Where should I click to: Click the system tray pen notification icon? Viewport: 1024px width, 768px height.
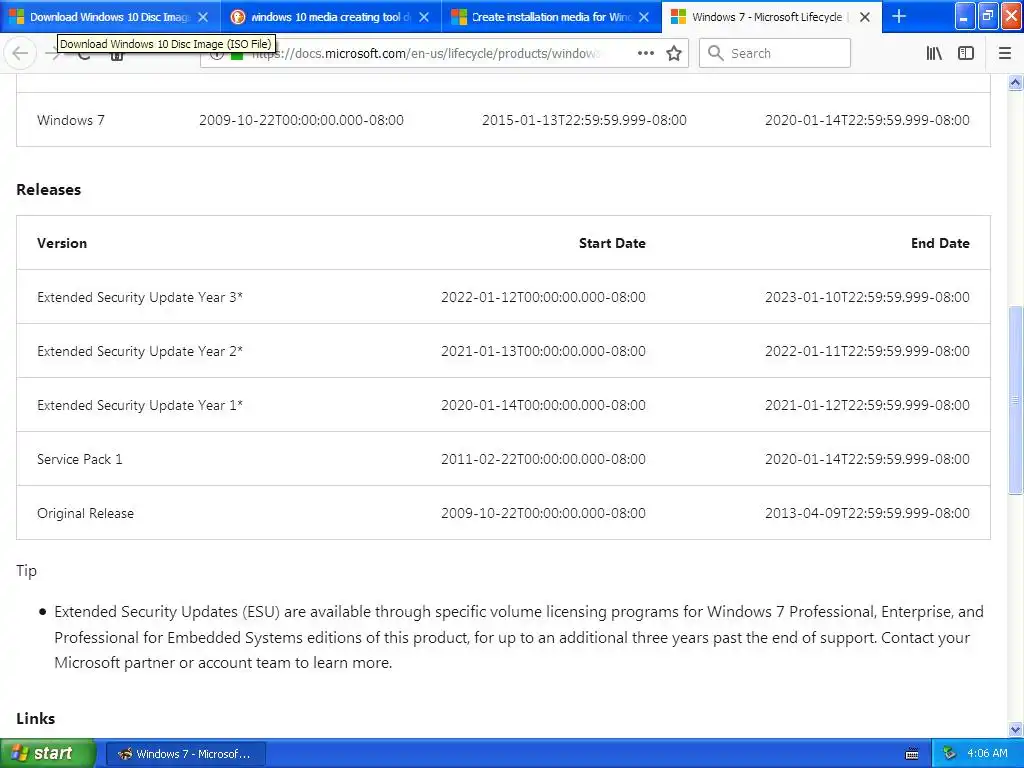[x=949, y=754]
